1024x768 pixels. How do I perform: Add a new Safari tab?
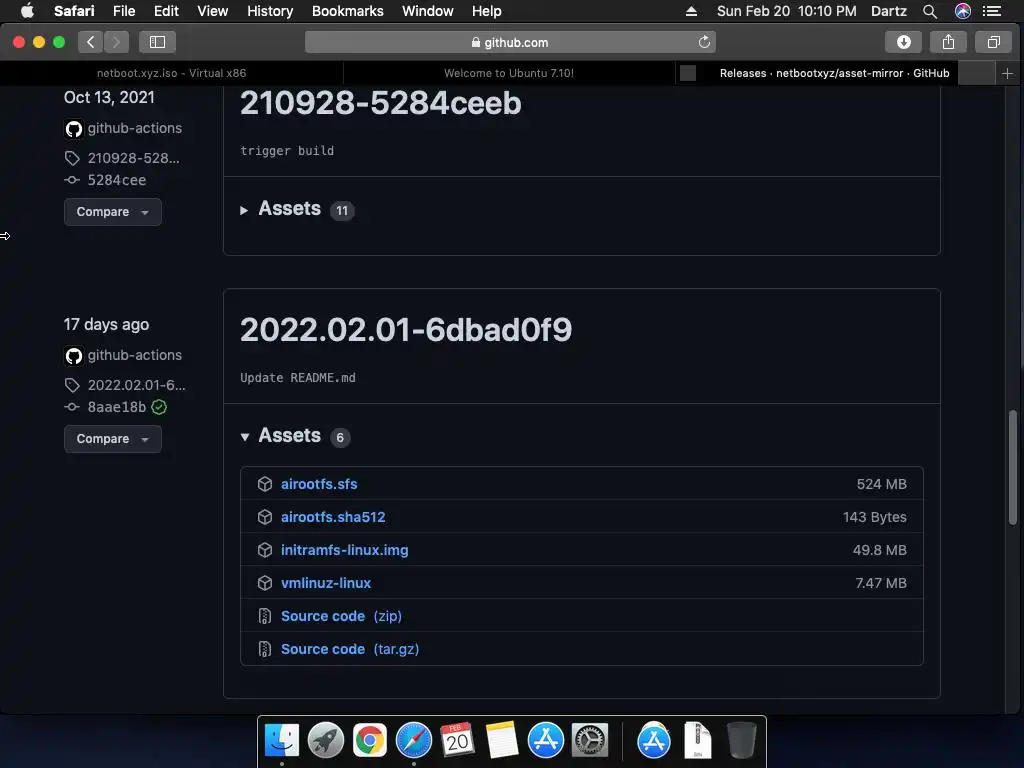(x=1008, y=74)
